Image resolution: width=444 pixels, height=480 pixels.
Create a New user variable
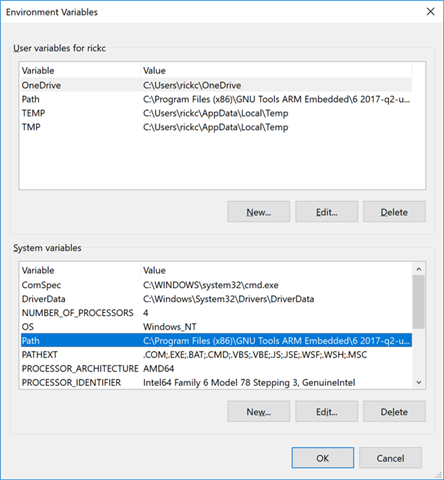click(258, 212)
